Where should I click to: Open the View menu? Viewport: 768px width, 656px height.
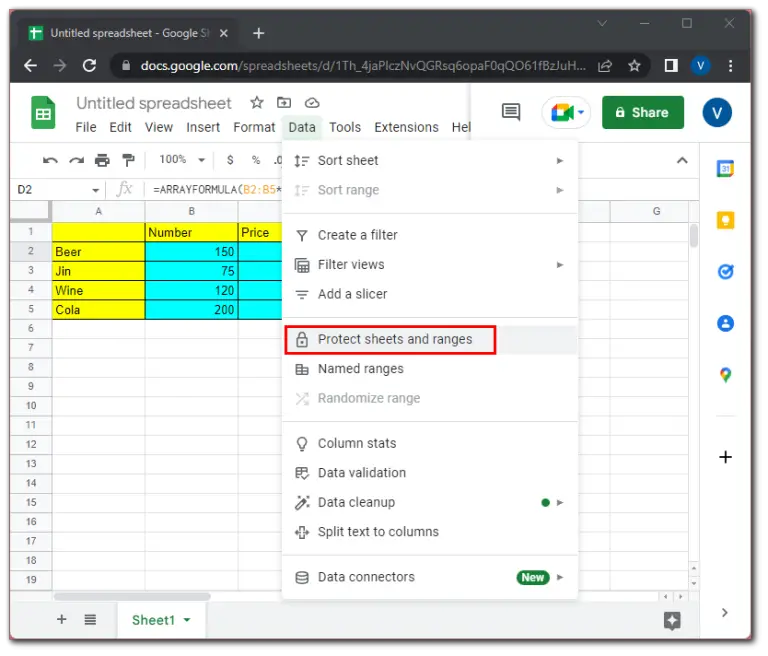[159, 127]
